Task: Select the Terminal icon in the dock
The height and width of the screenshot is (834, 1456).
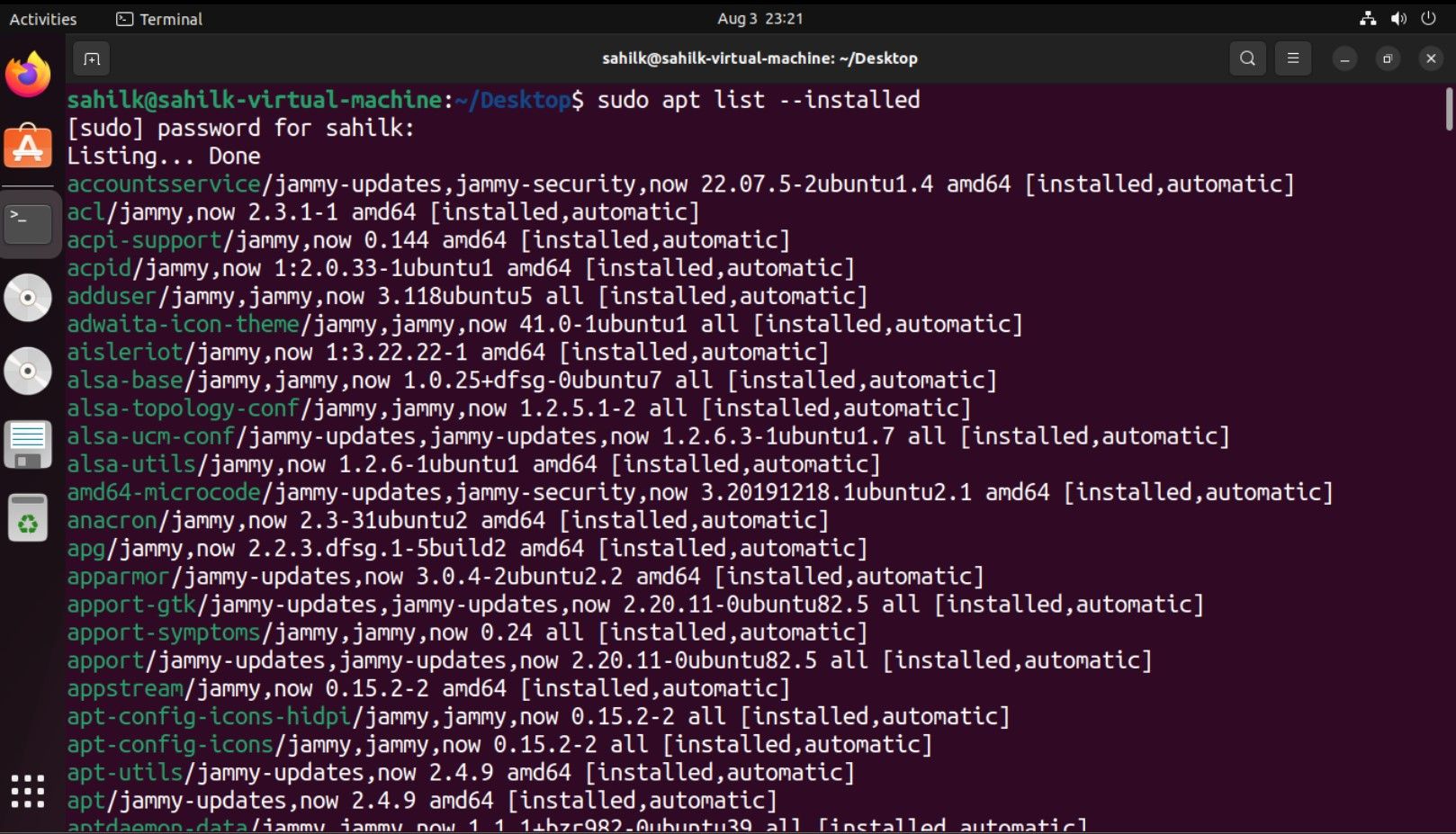Action: click(28, 223)
